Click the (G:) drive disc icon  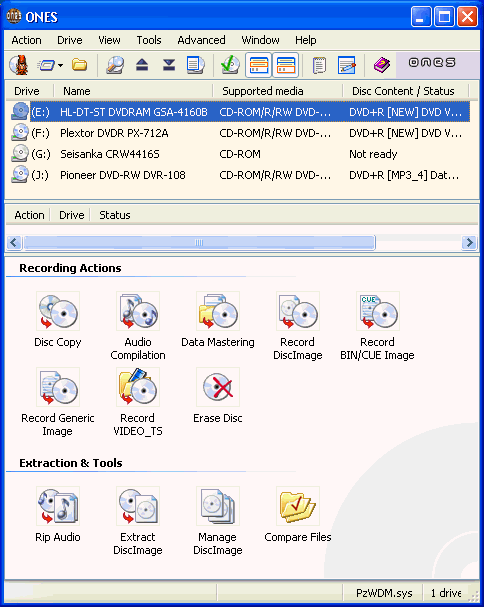[20, 153]
